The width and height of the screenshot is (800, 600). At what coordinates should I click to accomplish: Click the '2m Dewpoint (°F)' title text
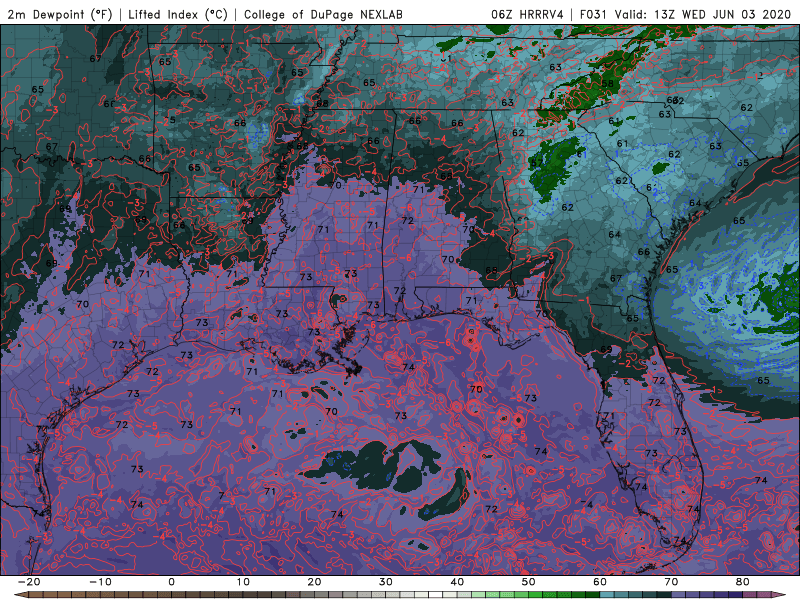pyautogui.click(x=60, y=14)
